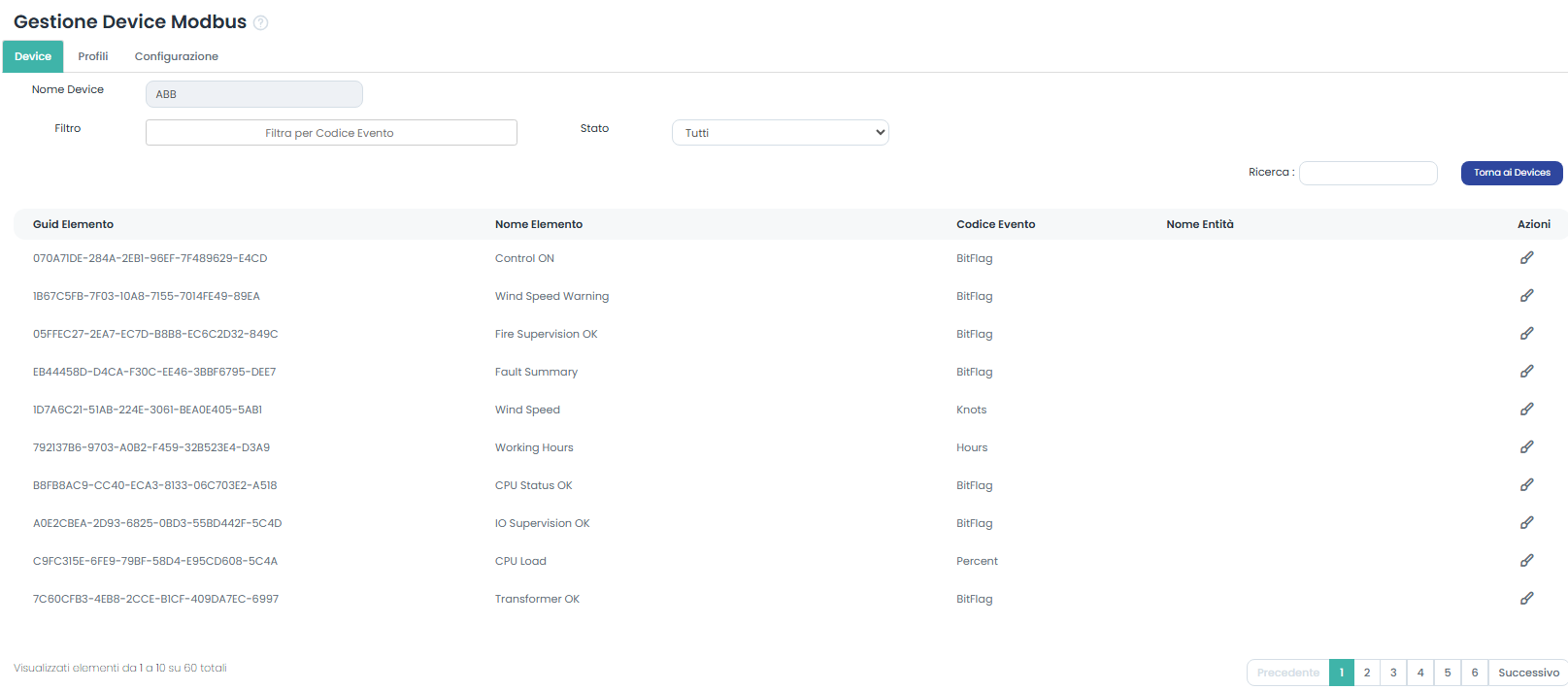Select the Device tab
Viewport: 1568px width, 690px height.
click(33, 56)
